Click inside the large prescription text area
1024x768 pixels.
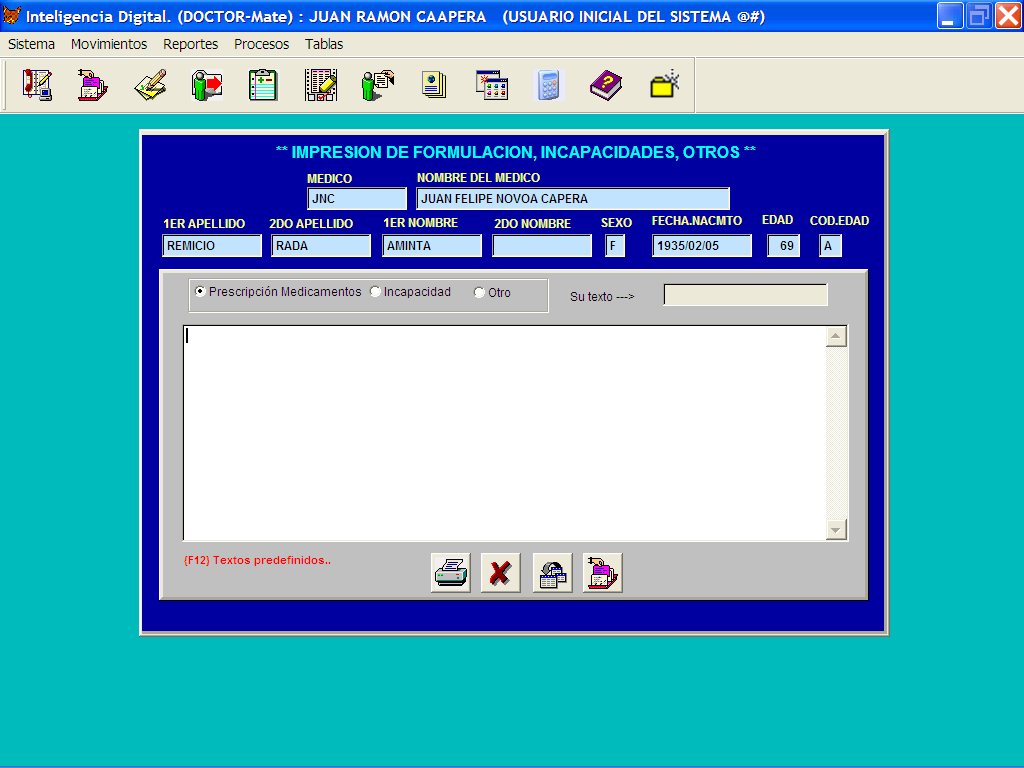tap(505, 433)
